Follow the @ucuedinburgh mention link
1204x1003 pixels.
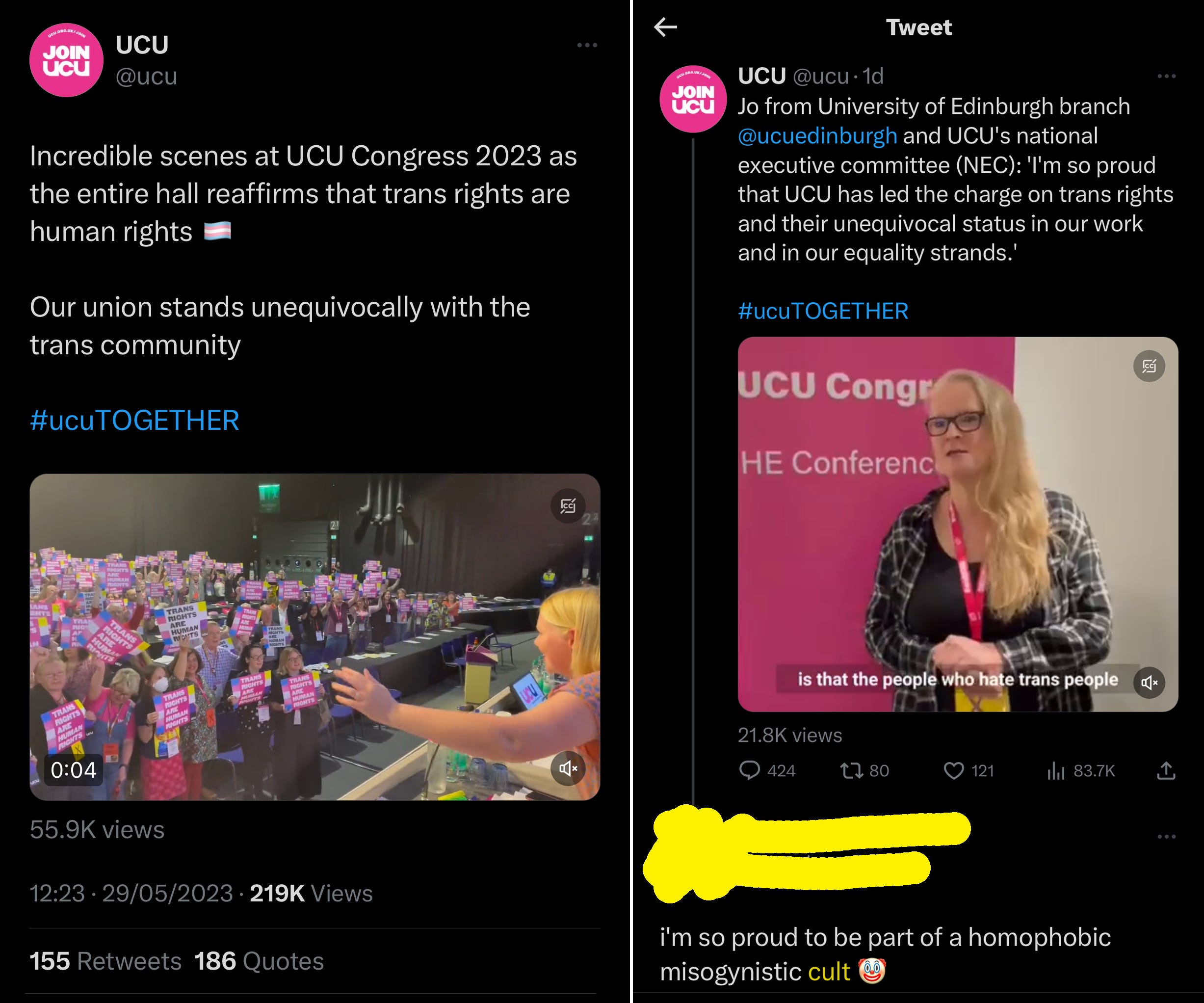point(817,136)
